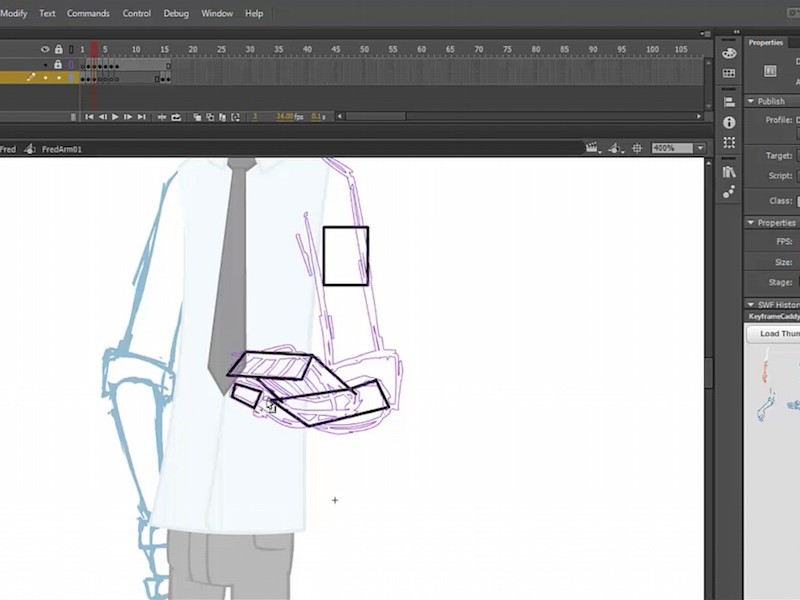The width and height of the screenshot is (800, 600).
Task: Collapse the SWF History section
Action: coord(751,305)
